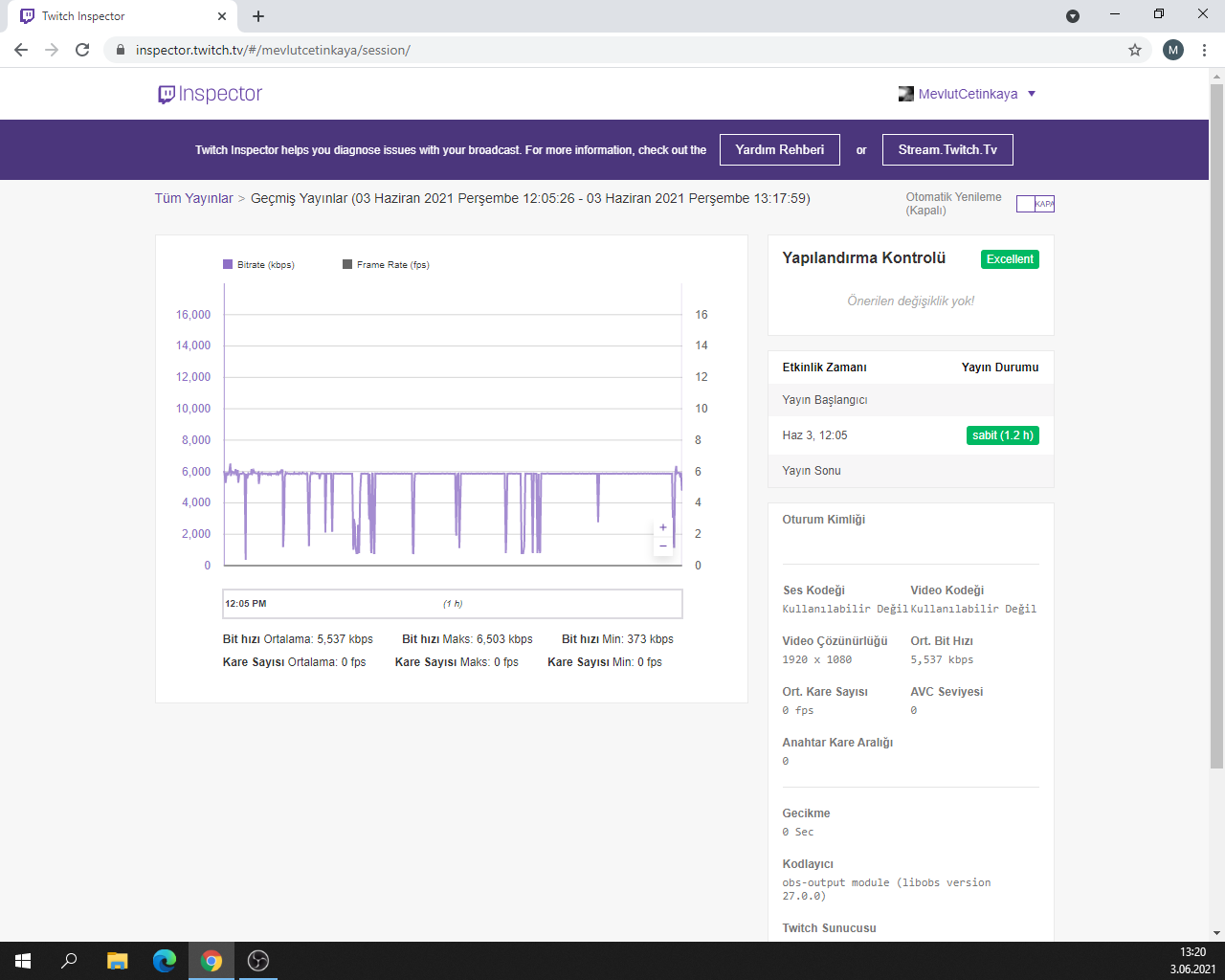Click the Twitch Inspector logo
Screen dimensions: 1225x980
tap(210, 94)
